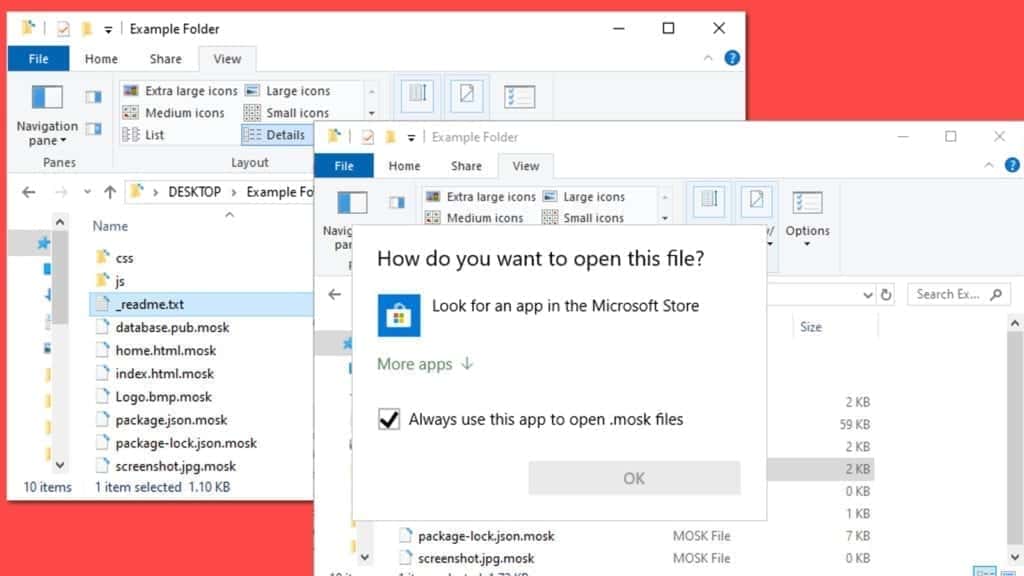The height and width of the screenshot is (576, 1024).
Task: Choose Large icons layout in back window
Action: coord(288,91)
